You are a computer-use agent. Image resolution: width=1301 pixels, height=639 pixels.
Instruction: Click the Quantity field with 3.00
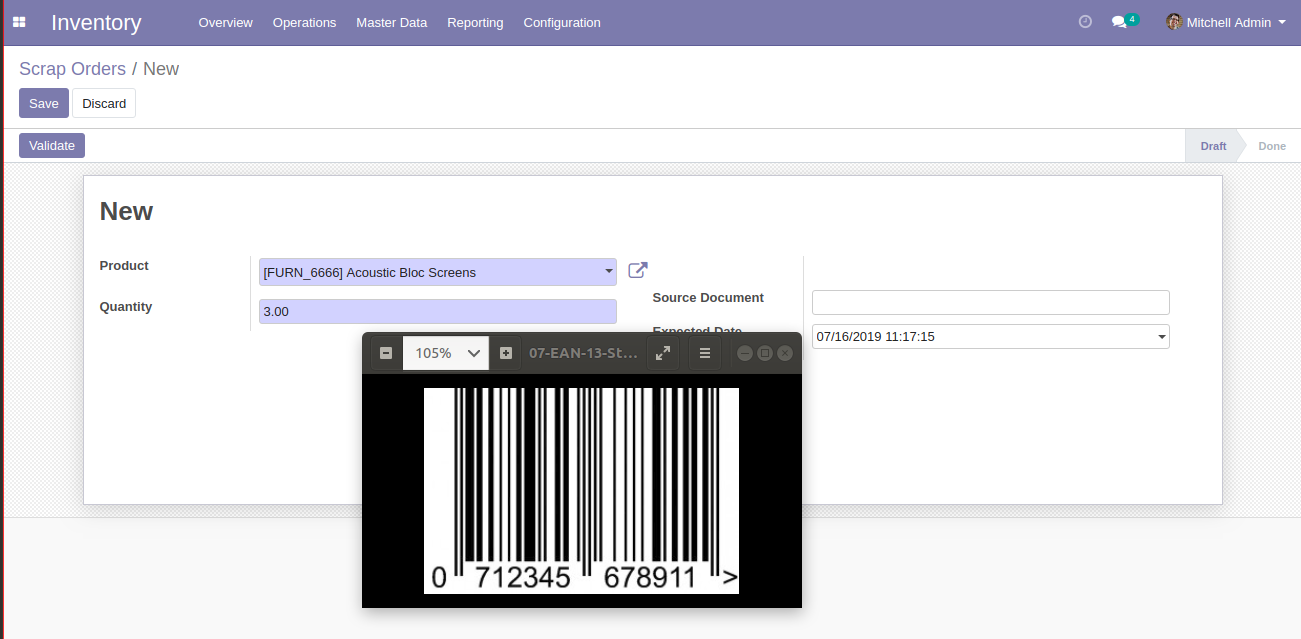tap(438, 311)
